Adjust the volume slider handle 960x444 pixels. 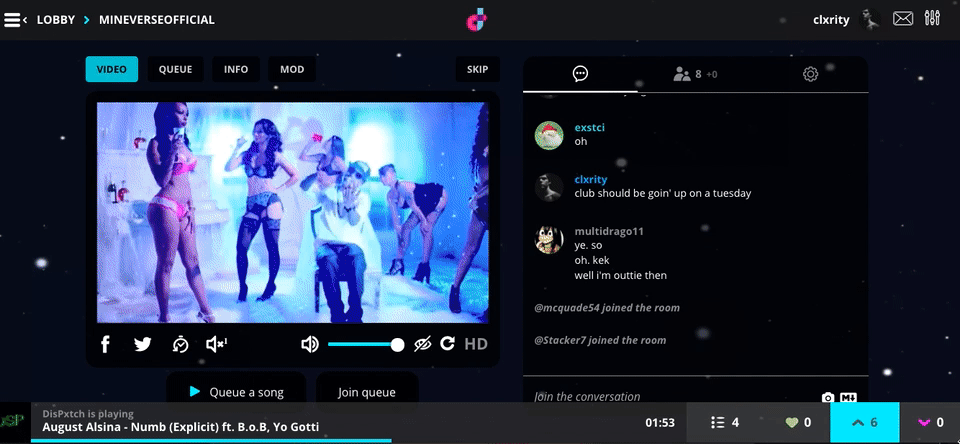[397, 345]
